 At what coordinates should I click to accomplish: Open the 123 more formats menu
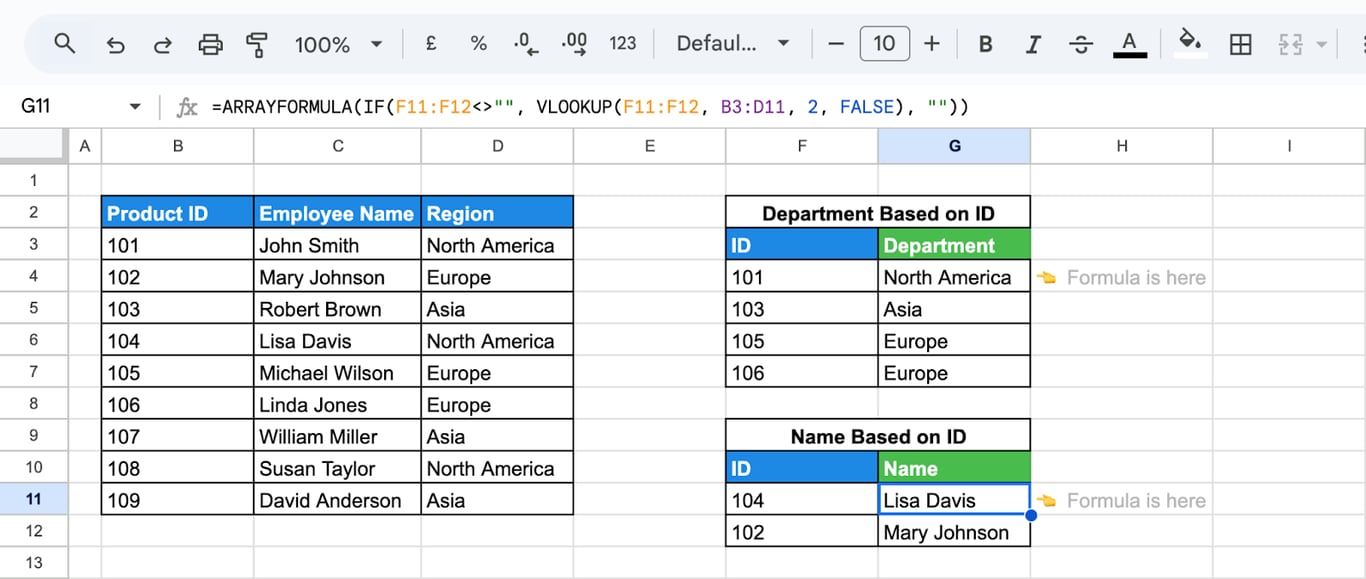coord(623,44)
